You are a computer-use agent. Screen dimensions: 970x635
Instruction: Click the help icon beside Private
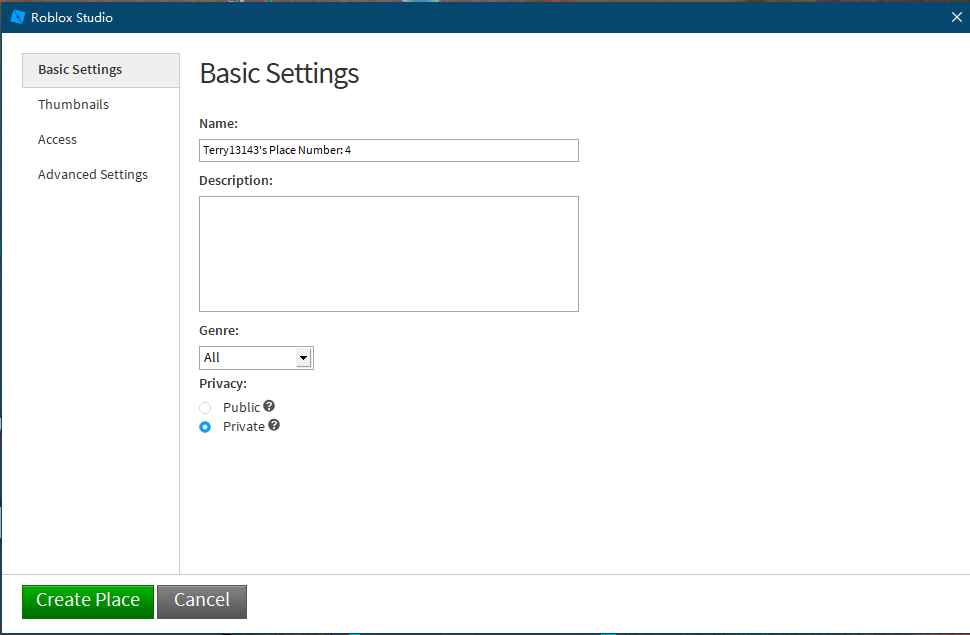[274, 426]
